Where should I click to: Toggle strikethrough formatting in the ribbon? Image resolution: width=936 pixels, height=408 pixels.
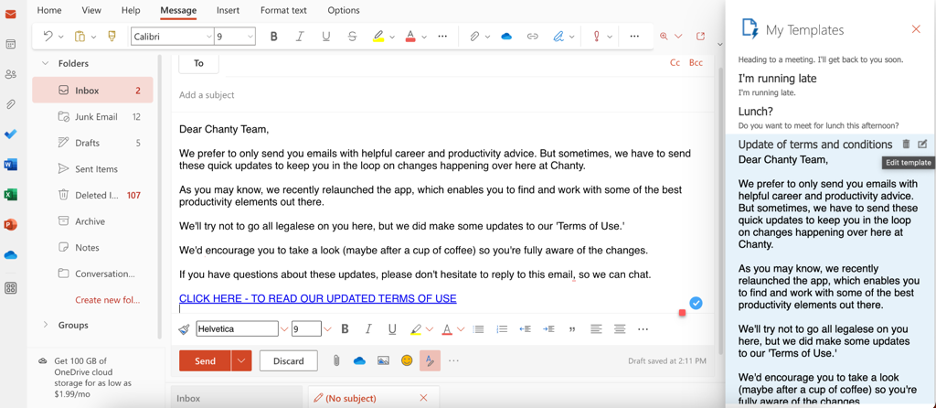[x=352, y=37]
